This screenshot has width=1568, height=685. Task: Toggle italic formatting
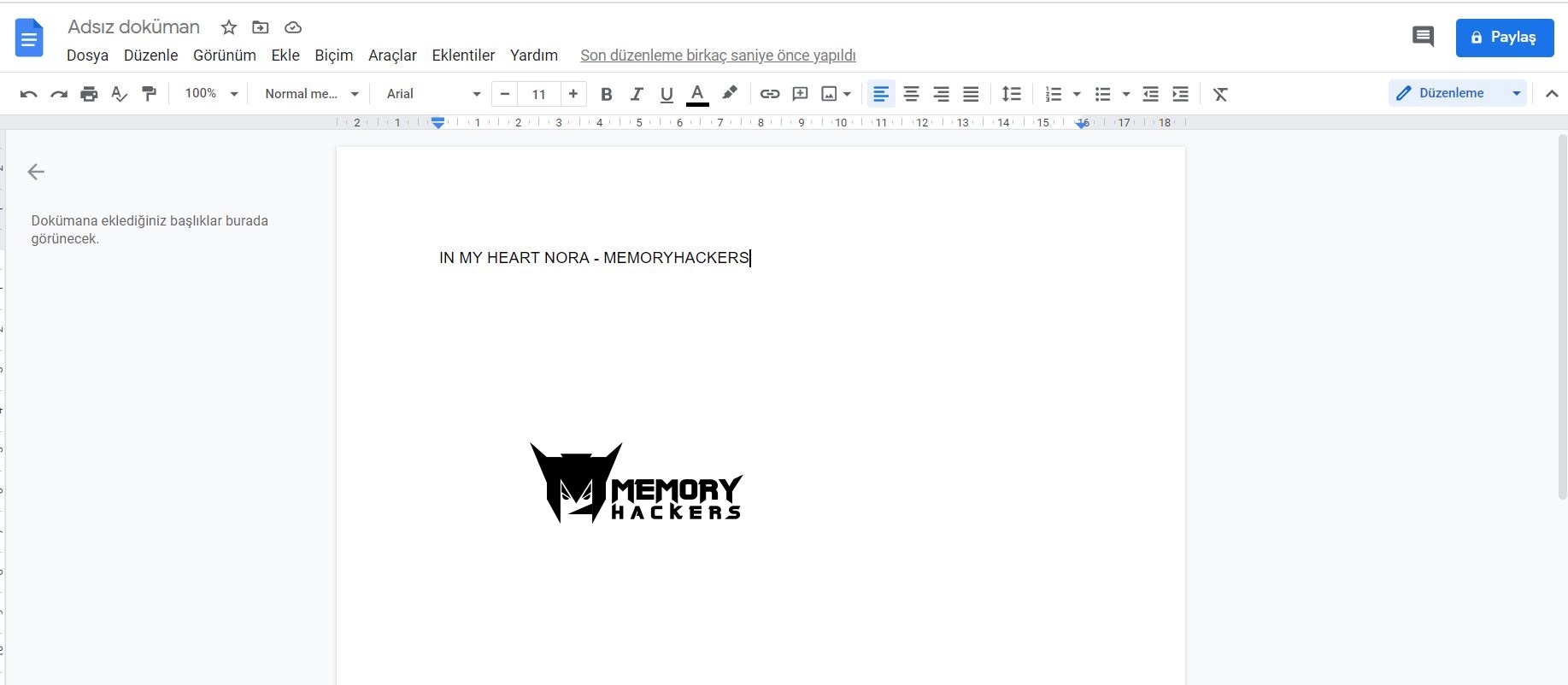pos(637,94)
